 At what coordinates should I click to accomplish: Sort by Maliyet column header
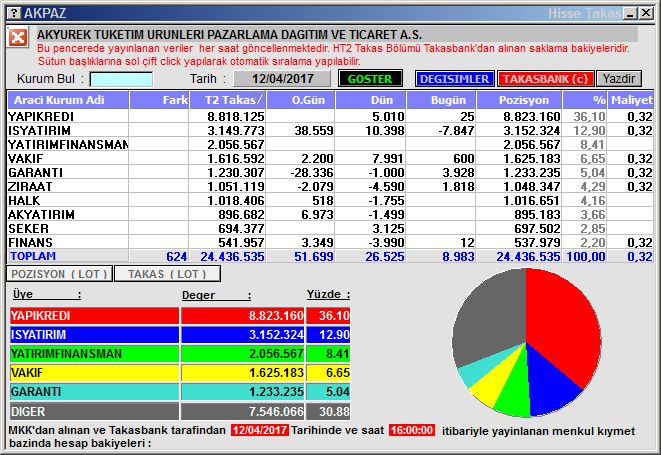pos(631,100)
